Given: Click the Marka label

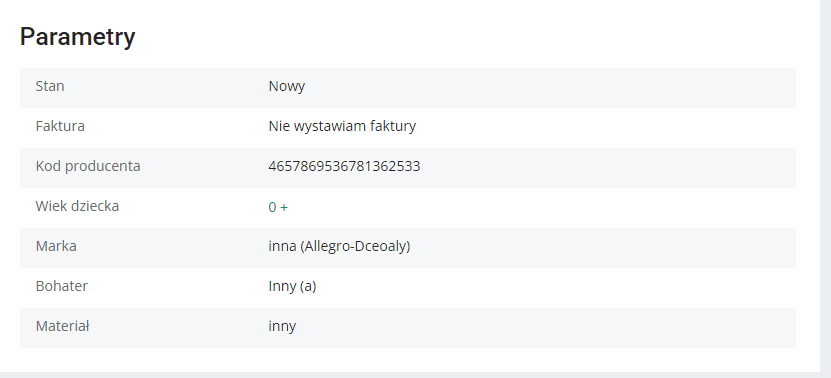Looking at the screenshot, I should point(56,246).
